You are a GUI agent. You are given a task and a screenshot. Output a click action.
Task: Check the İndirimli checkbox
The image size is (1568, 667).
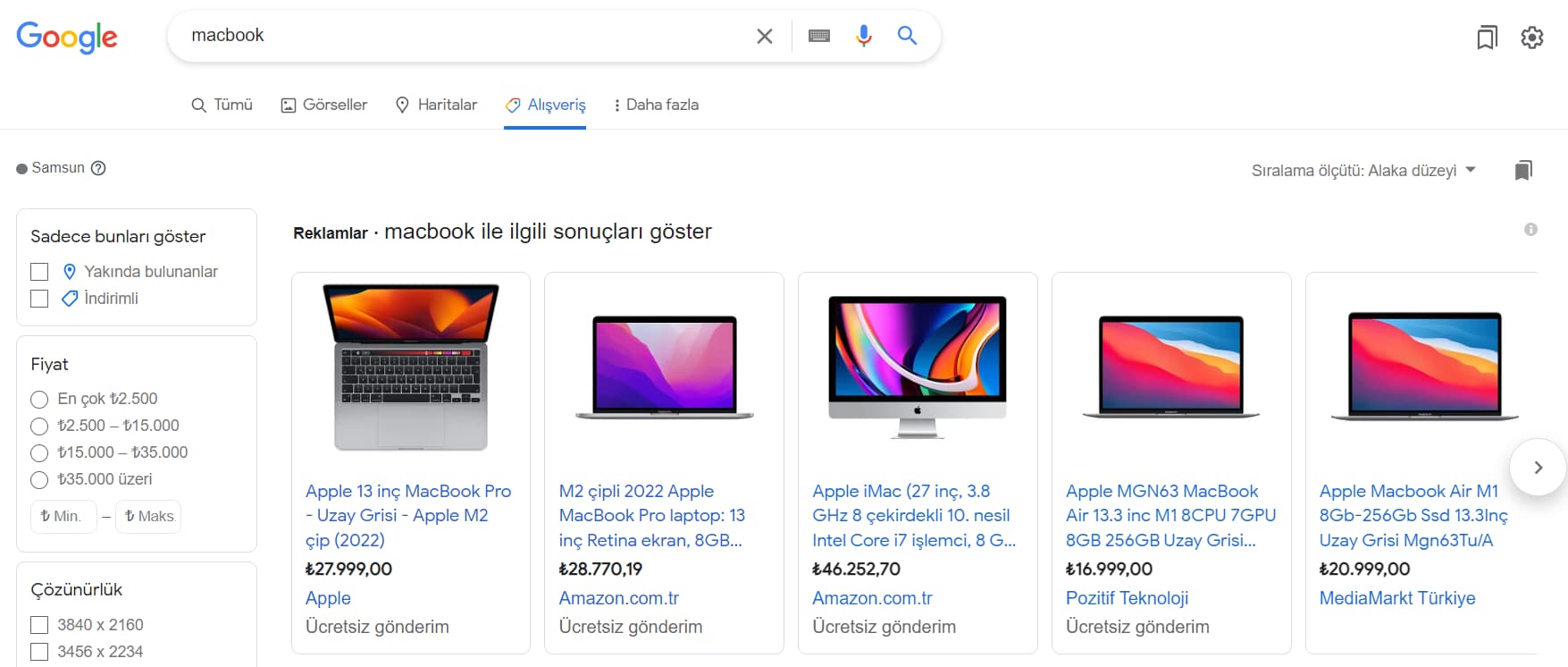(x=39, y=299)
